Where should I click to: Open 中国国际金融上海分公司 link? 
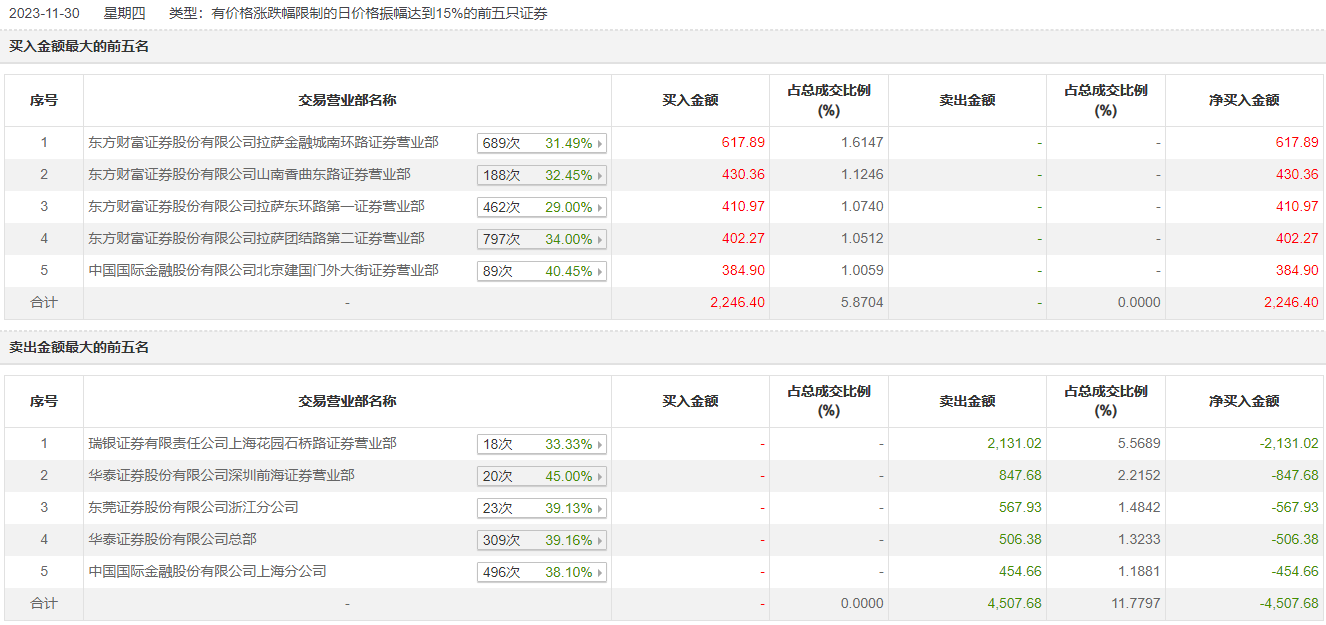[207, 571]
